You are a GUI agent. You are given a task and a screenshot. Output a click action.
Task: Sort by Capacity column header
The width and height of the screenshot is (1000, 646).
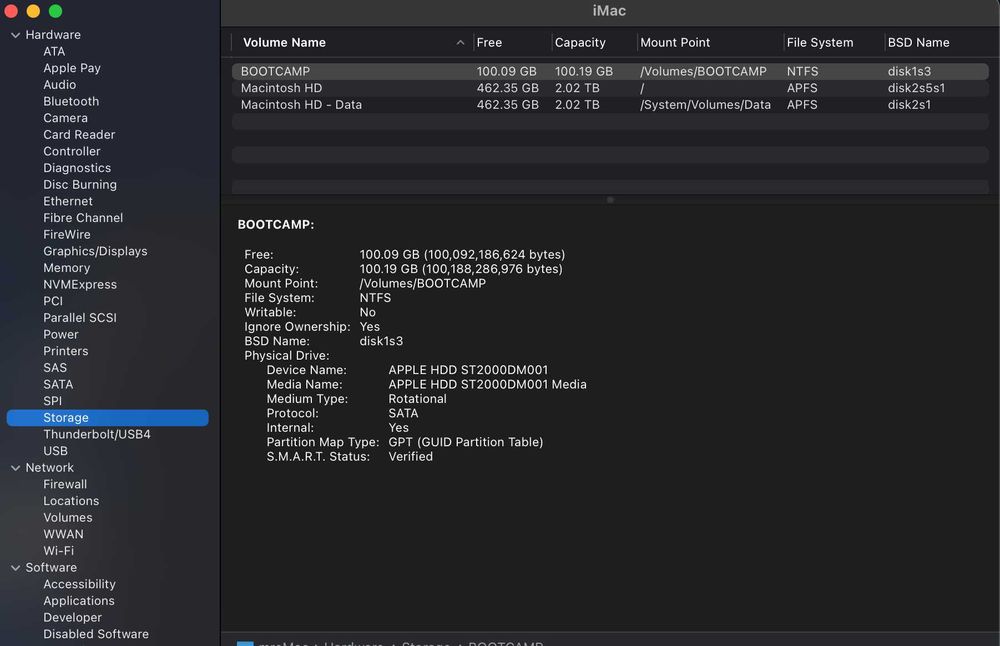point(580,43)
